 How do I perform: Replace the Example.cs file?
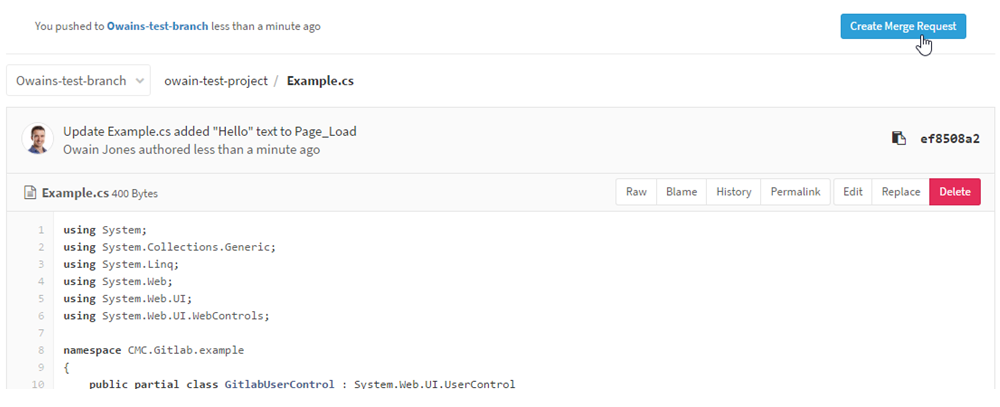pyautogui.click(x=901, y=192)
